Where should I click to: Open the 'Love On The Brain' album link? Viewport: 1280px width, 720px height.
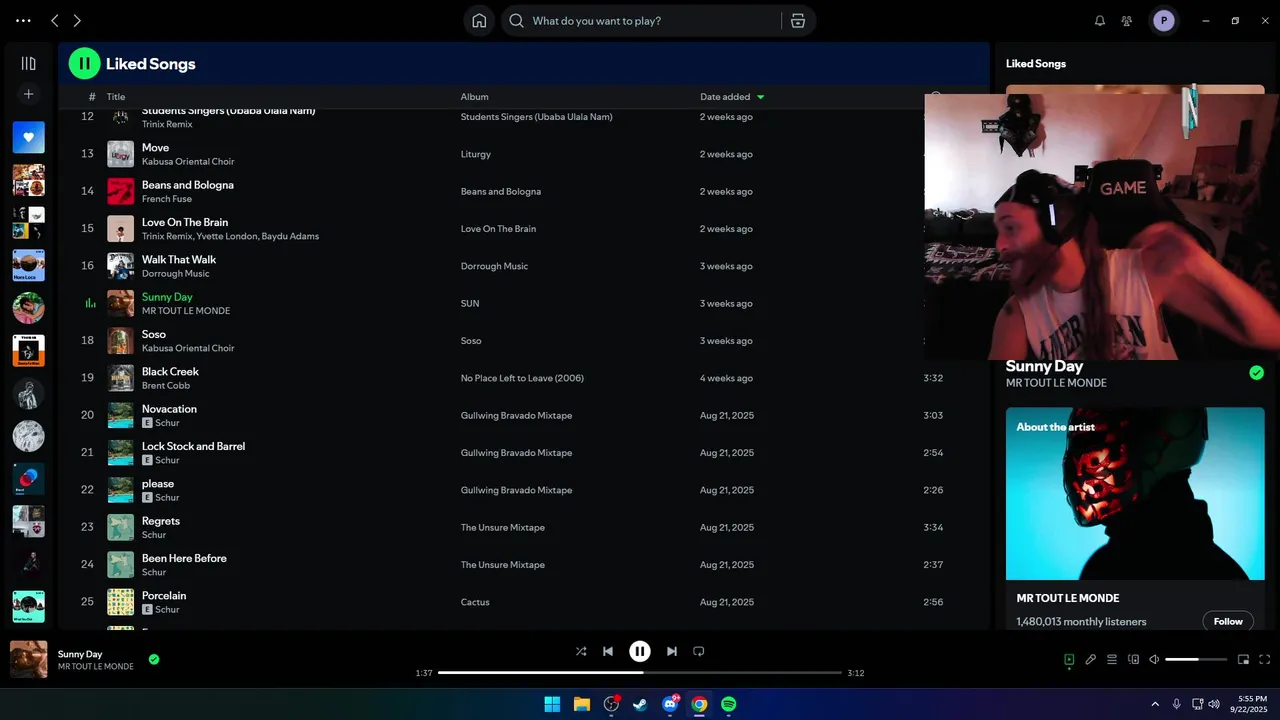tap(498, 229)
